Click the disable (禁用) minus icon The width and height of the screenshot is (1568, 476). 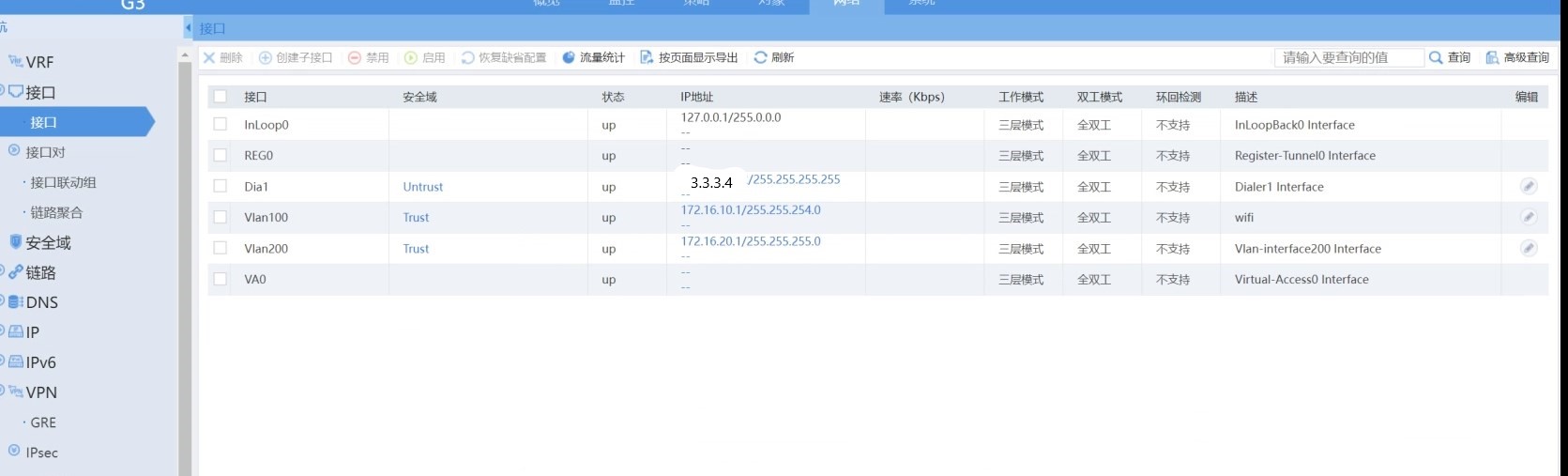point(355,57)
